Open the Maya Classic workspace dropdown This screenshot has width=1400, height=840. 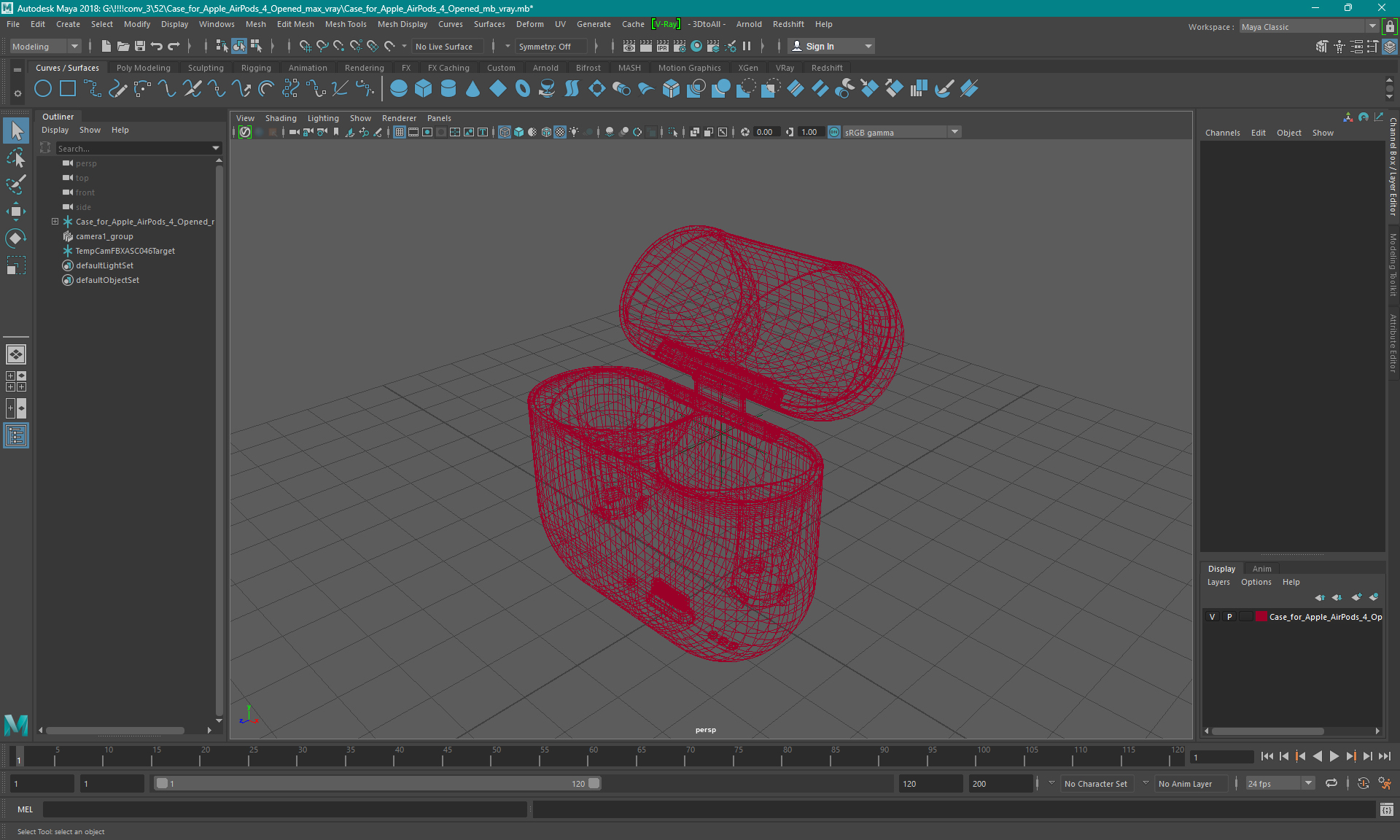[1309, 27]
